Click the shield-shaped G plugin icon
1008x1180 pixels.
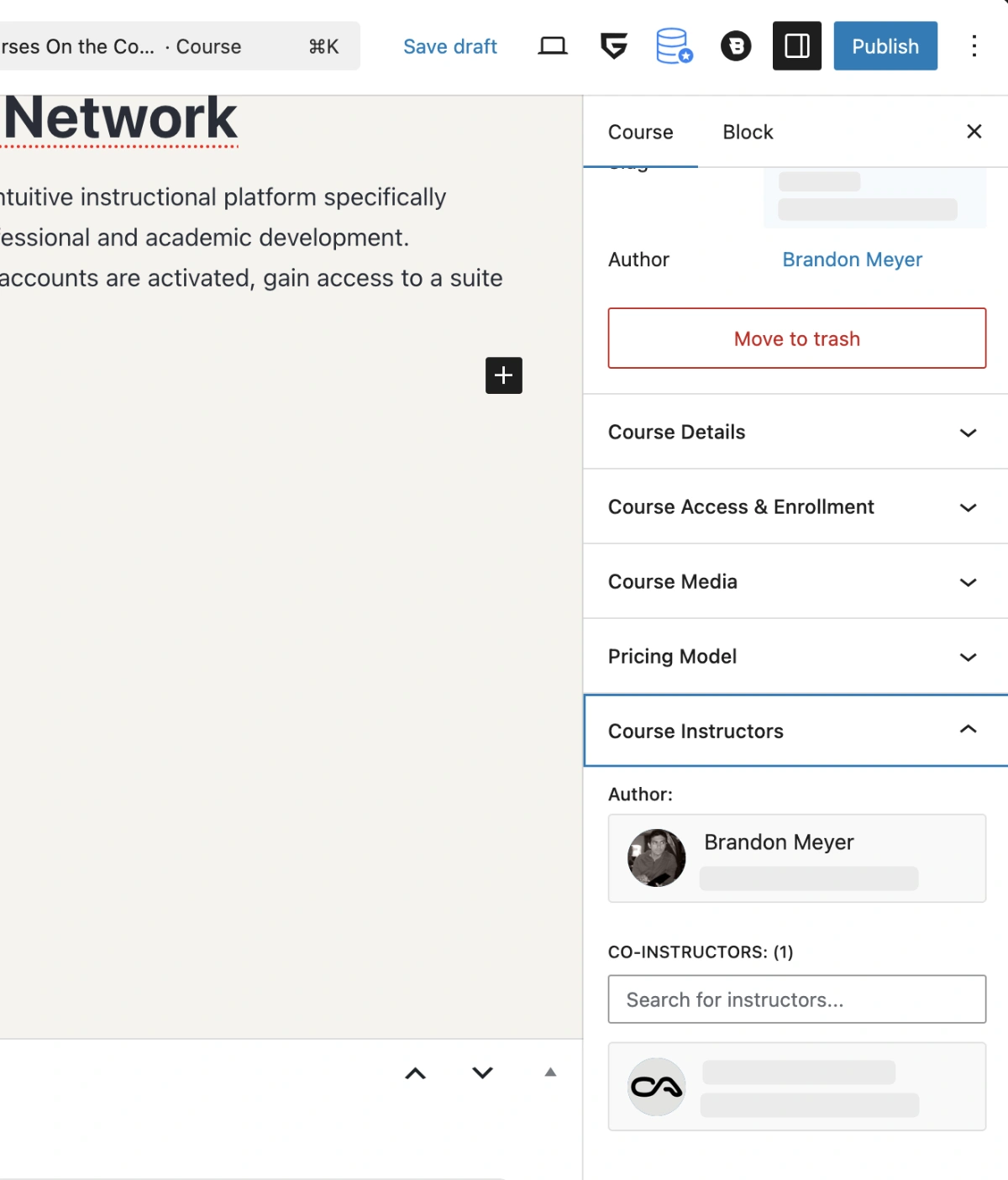tap(613, 46)
